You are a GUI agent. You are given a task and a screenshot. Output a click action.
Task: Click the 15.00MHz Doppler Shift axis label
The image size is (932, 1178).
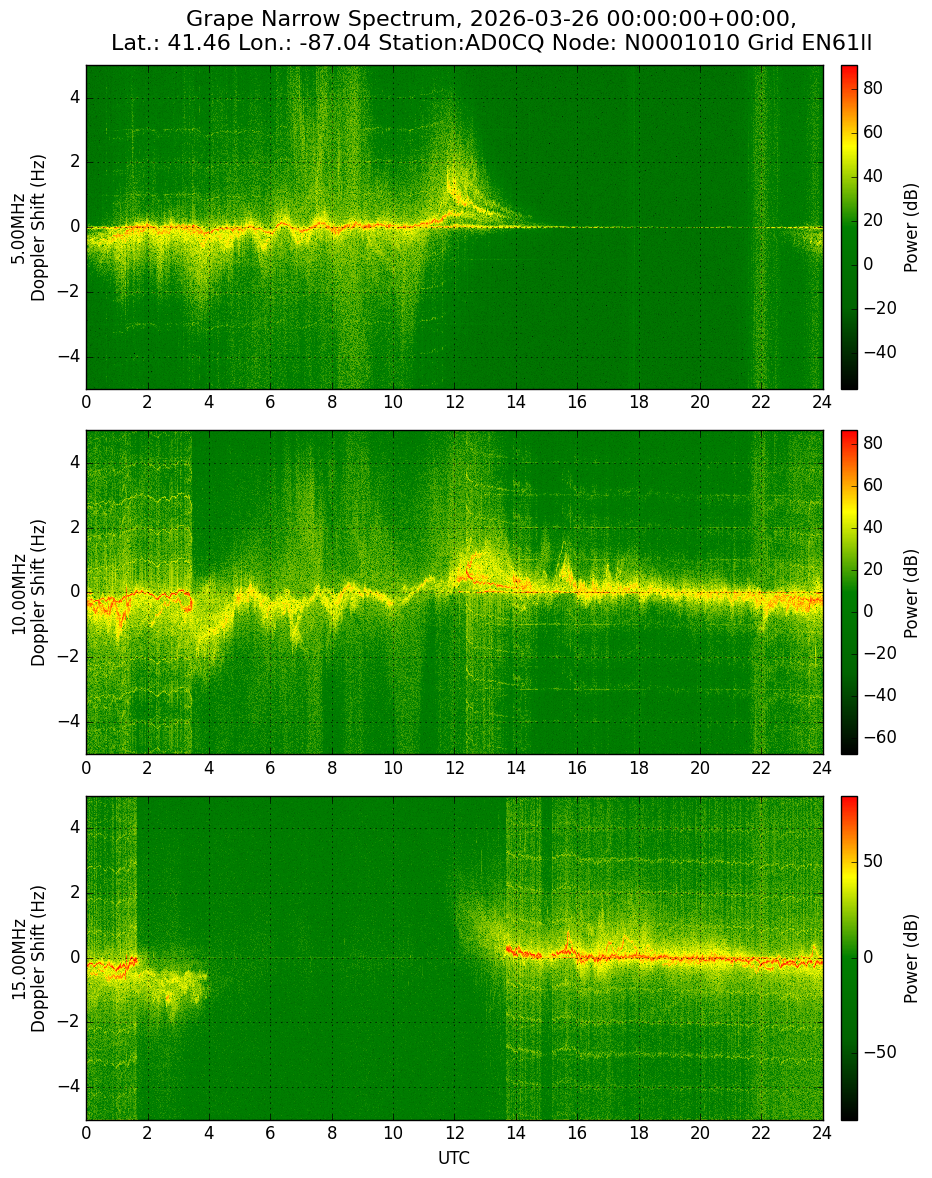tap(29, 959)
